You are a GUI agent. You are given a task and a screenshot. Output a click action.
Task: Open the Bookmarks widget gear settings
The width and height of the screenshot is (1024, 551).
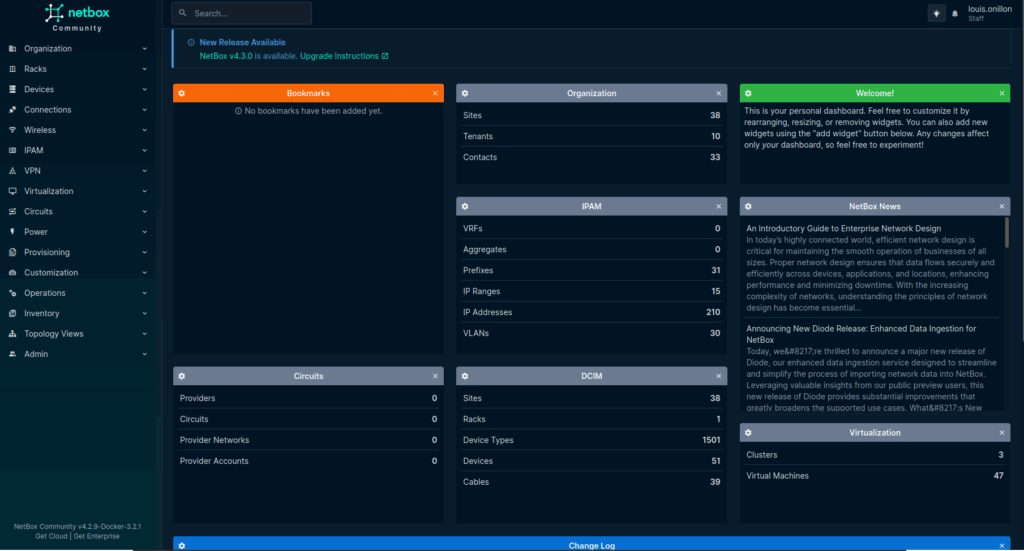click(x=182, y=93)
